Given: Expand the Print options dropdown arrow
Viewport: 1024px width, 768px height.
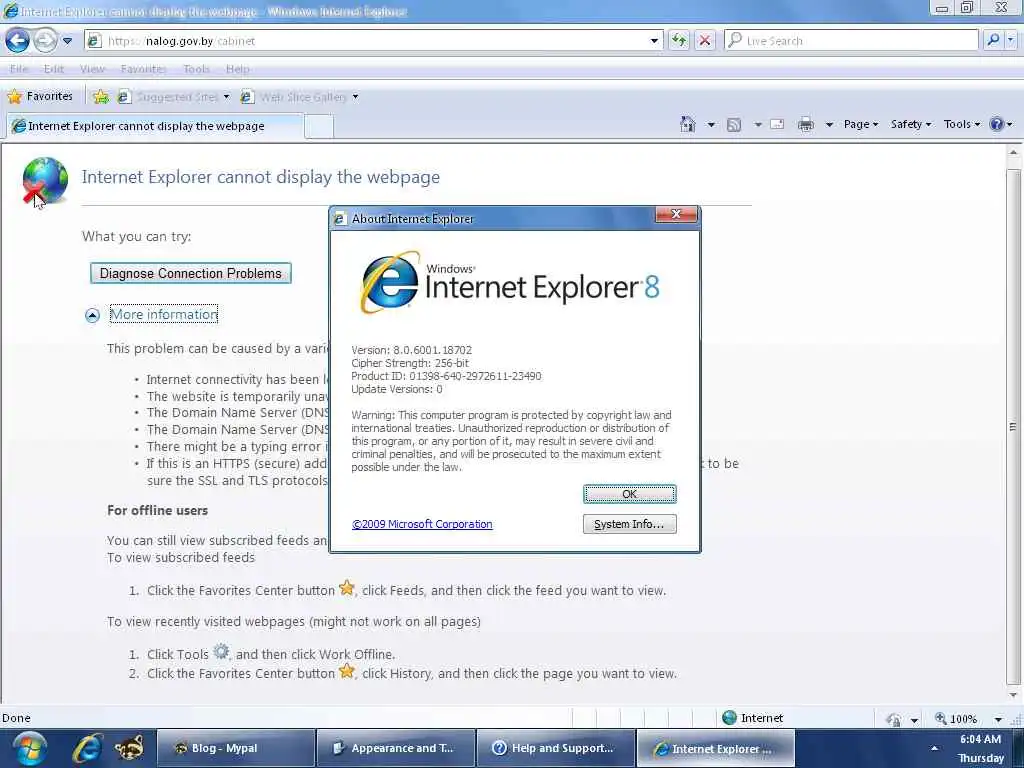Looking at the screenshot, I should pyautogui.click(x=828, y=124).
